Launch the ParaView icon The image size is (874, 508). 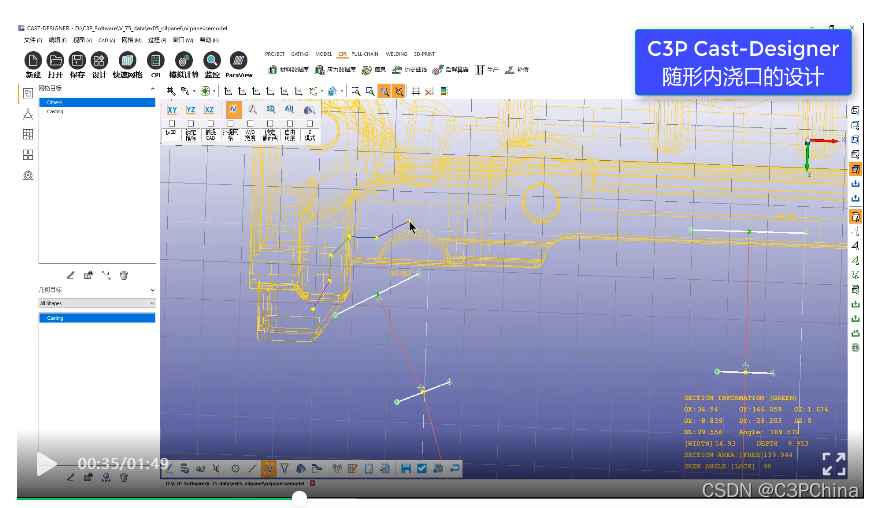[x=239, y=60]
